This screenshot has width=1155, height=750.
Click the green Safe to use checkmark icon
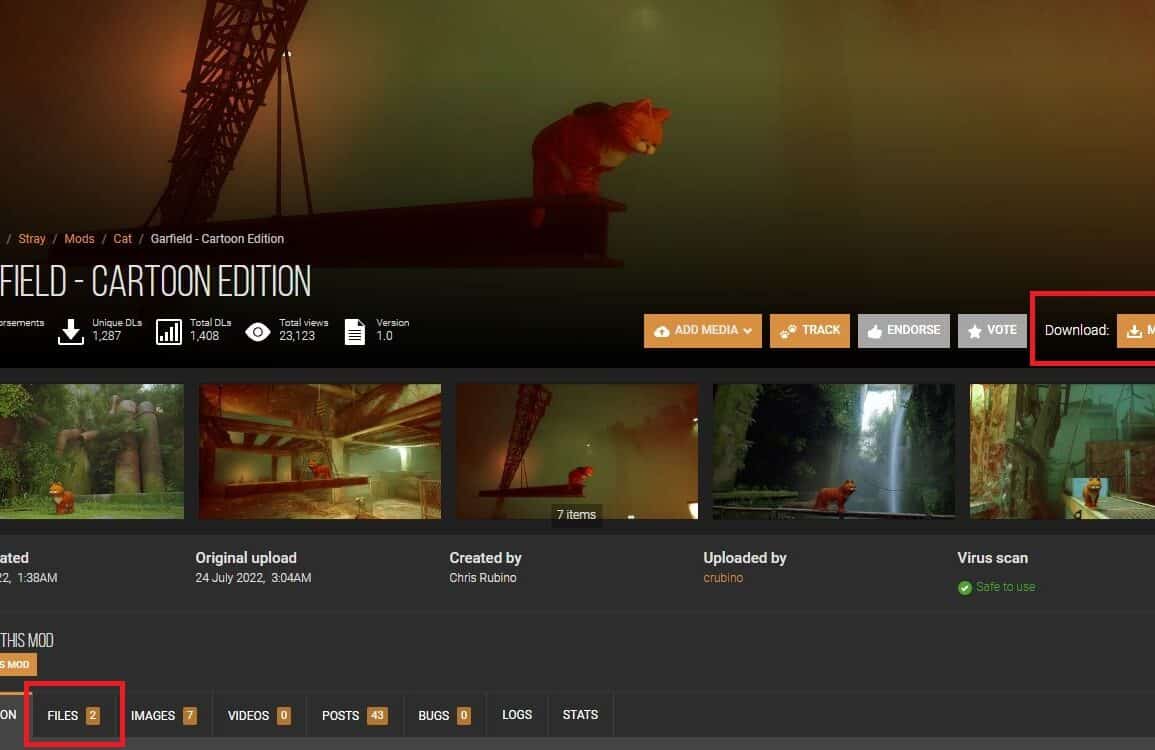[x=964, y=588]
